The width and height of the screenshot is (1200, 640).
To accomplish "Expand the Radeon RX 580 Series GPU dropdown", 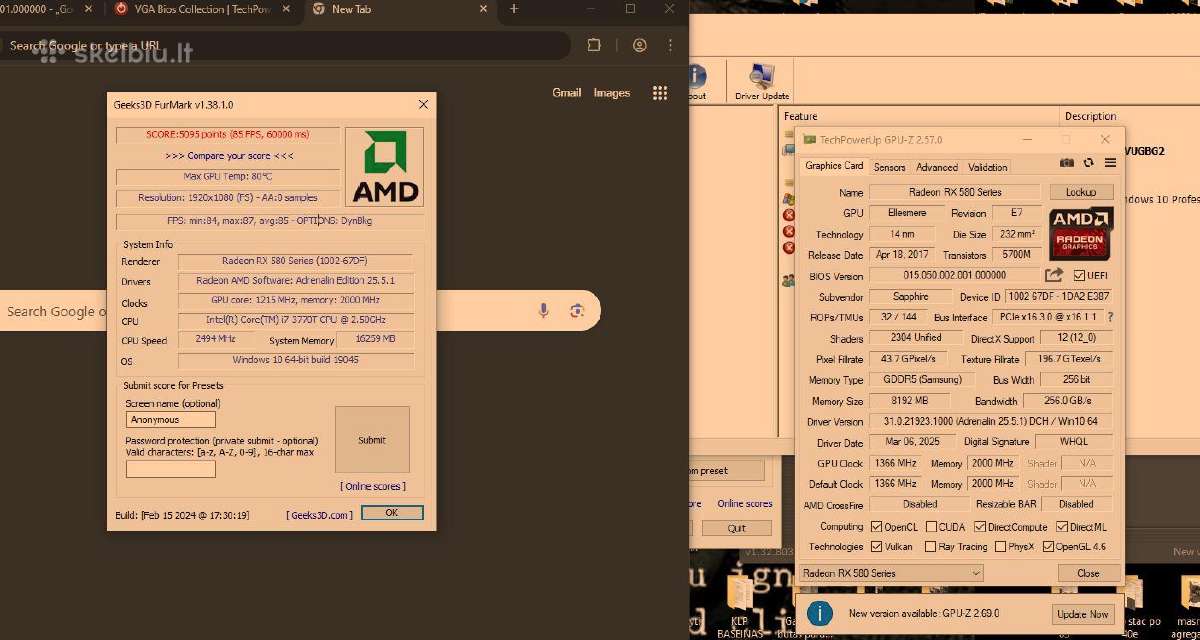I will point(891,573).
